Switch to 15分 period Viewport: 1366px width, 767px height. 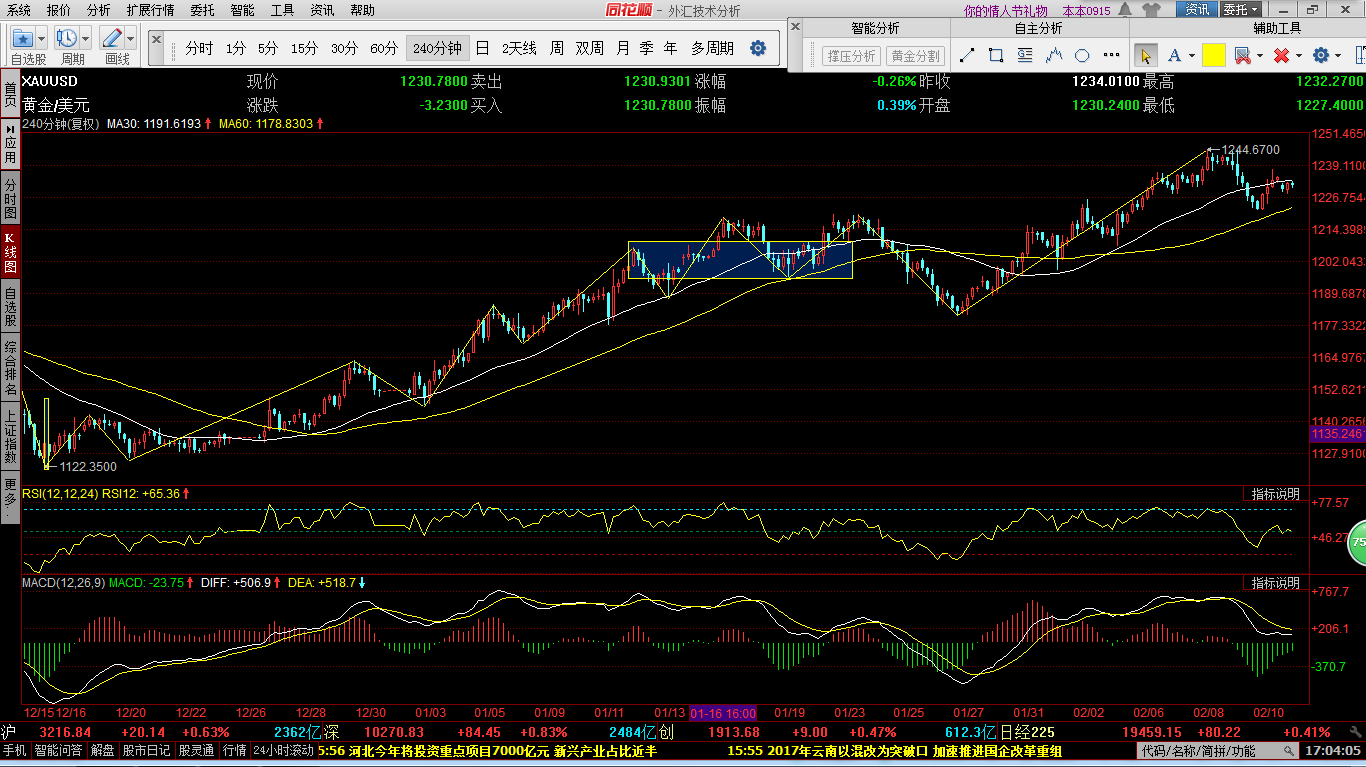(304, 48)
